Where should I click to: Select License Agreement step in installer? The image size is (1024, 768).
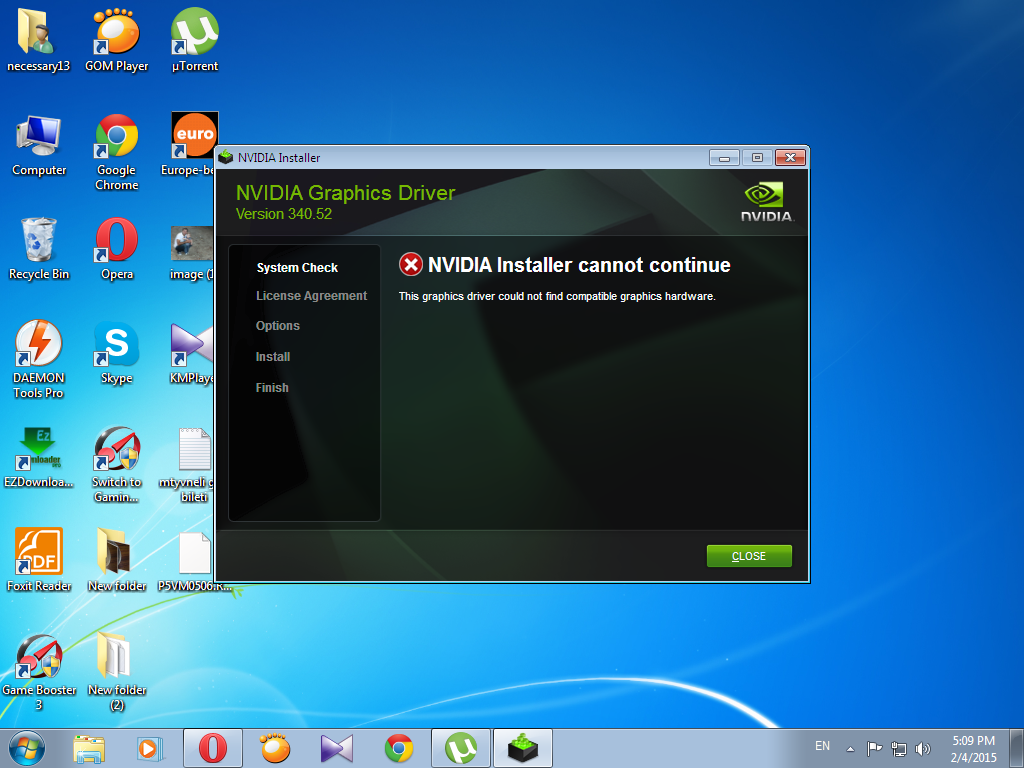[312, 296]
